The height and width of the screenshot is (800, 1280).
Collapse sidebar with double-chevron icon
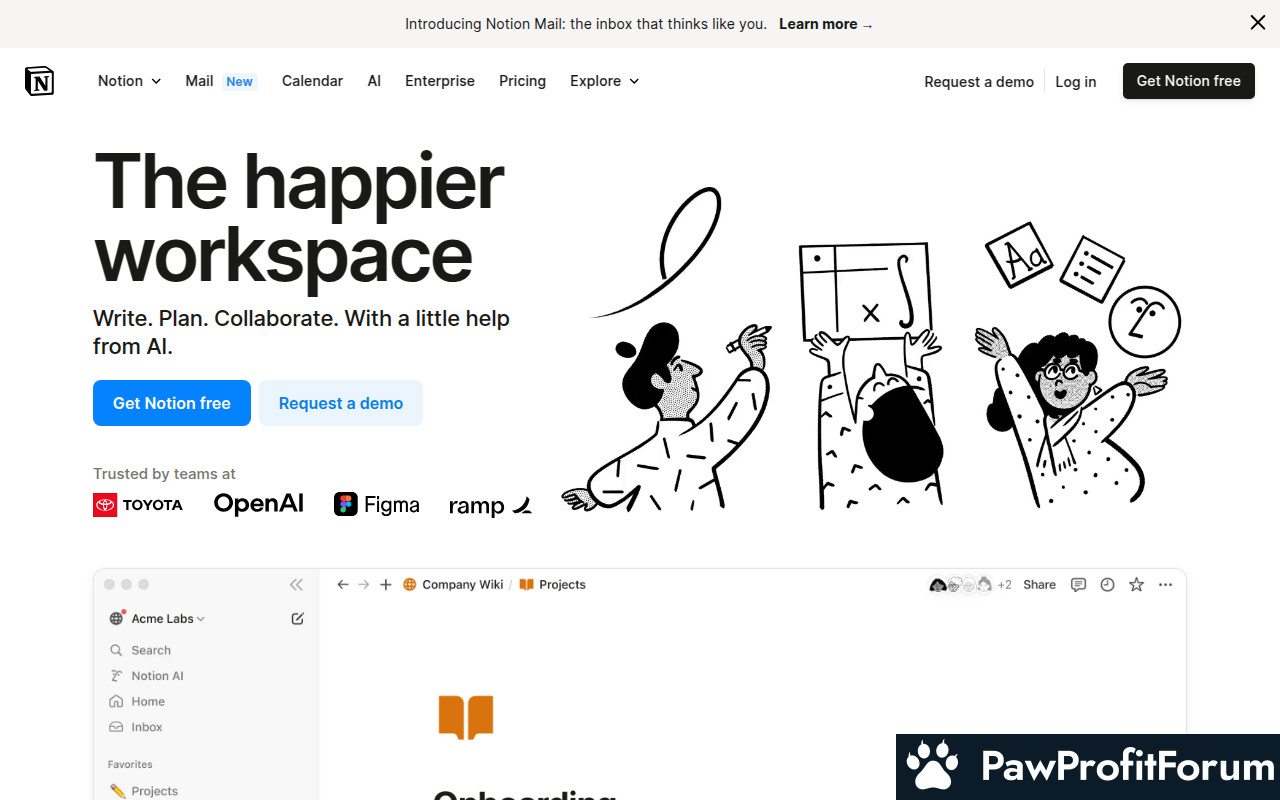point(296,585)
